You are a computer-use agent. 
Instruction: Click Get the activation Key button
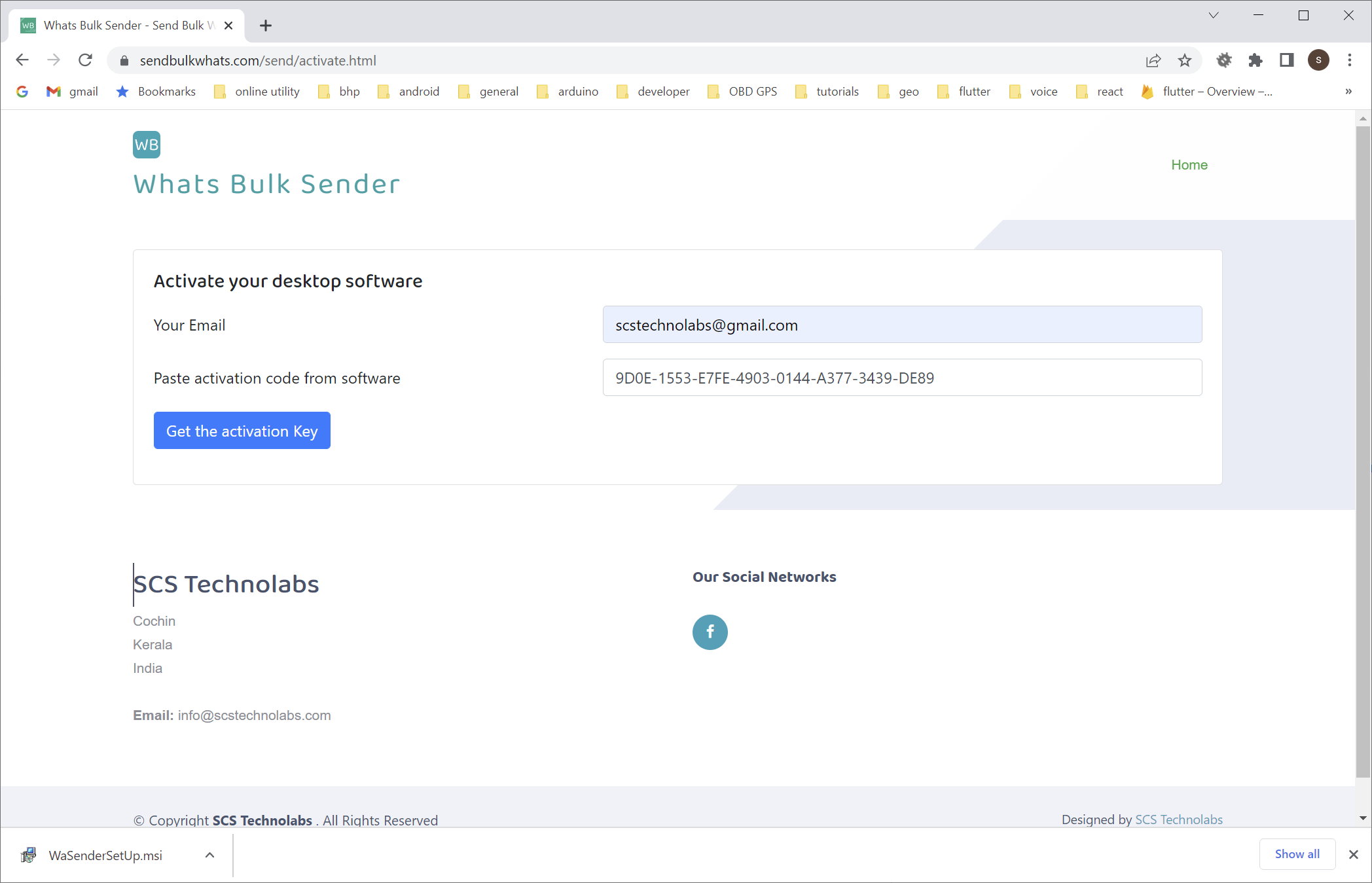[x=242, y=431]
